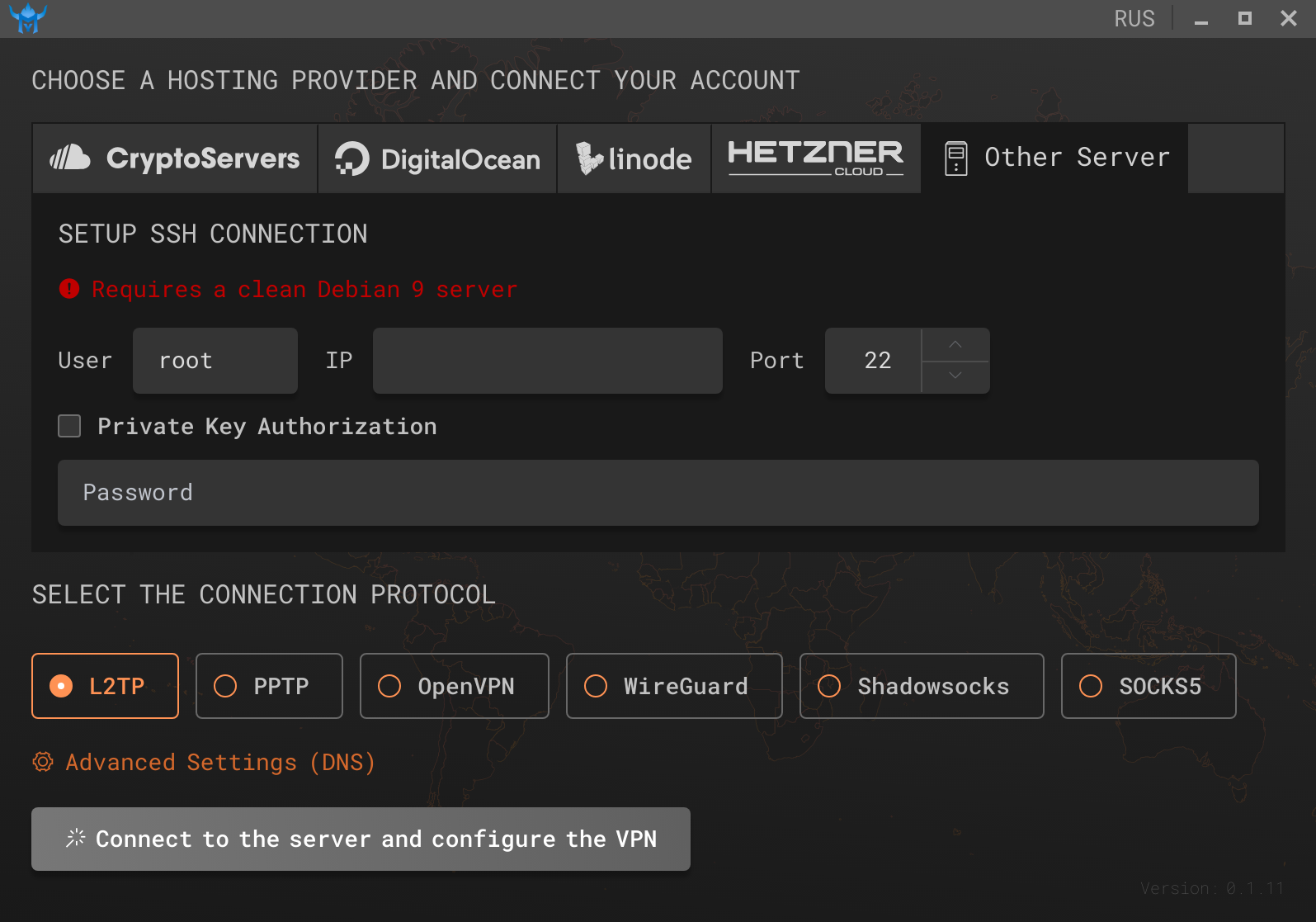Increase the port number with up arrow
1316x922 pixels.
(955, 344)
